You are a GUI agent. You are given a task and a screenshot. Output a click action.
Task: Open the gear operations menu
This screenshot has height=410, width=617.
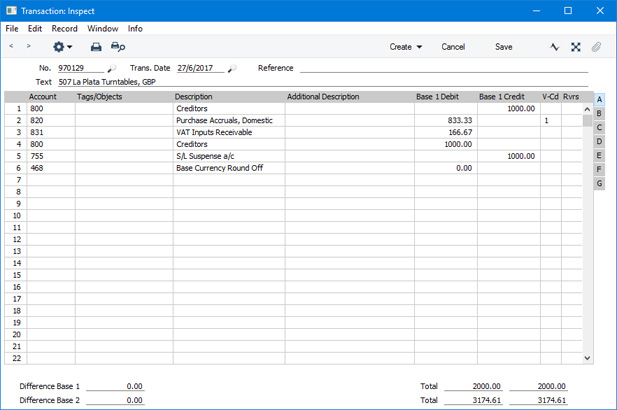point(63,47)
